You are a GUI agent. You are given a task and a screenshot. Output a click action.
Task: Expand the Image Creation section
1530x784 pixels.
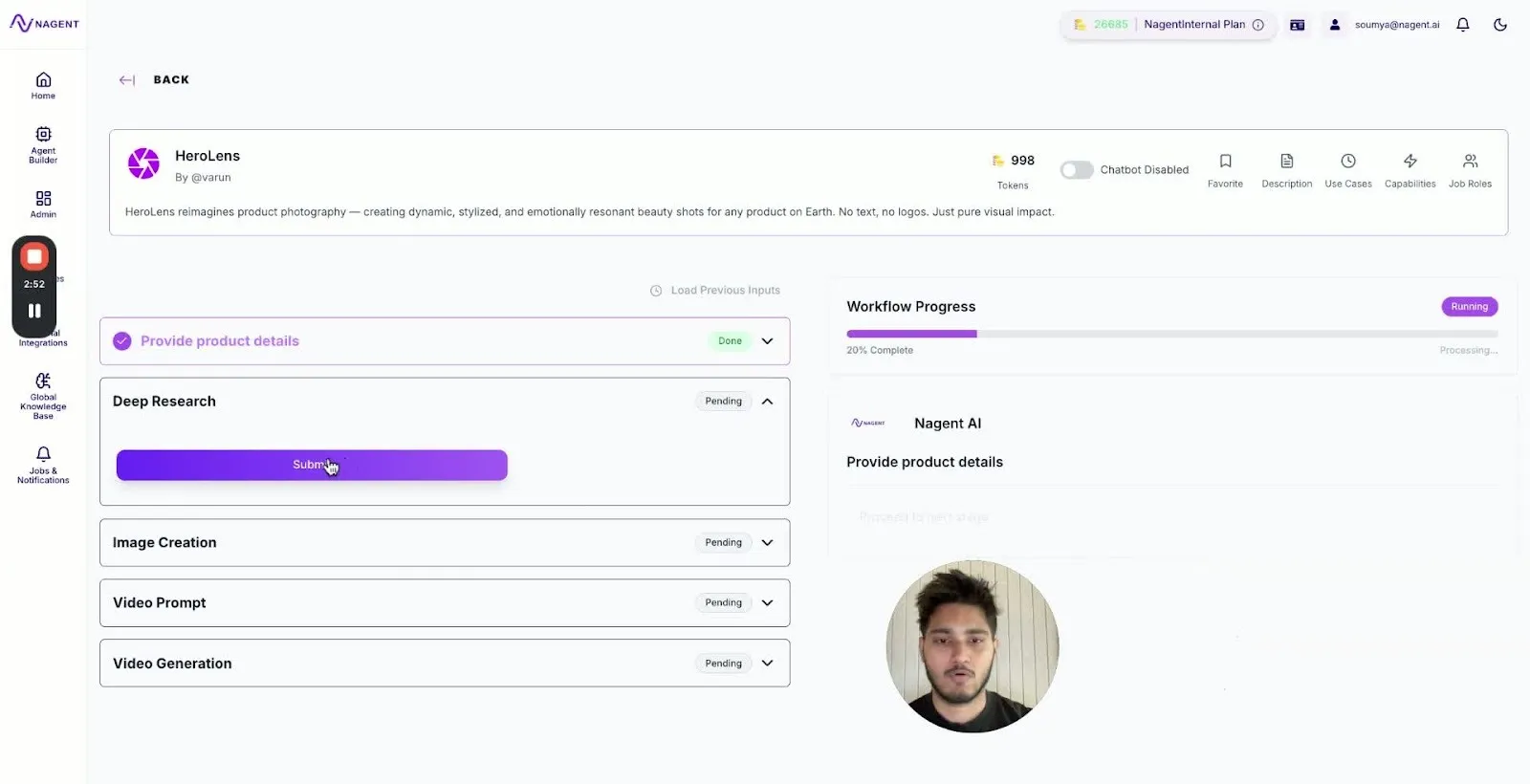pyautogui.click(x=767, y=543)
